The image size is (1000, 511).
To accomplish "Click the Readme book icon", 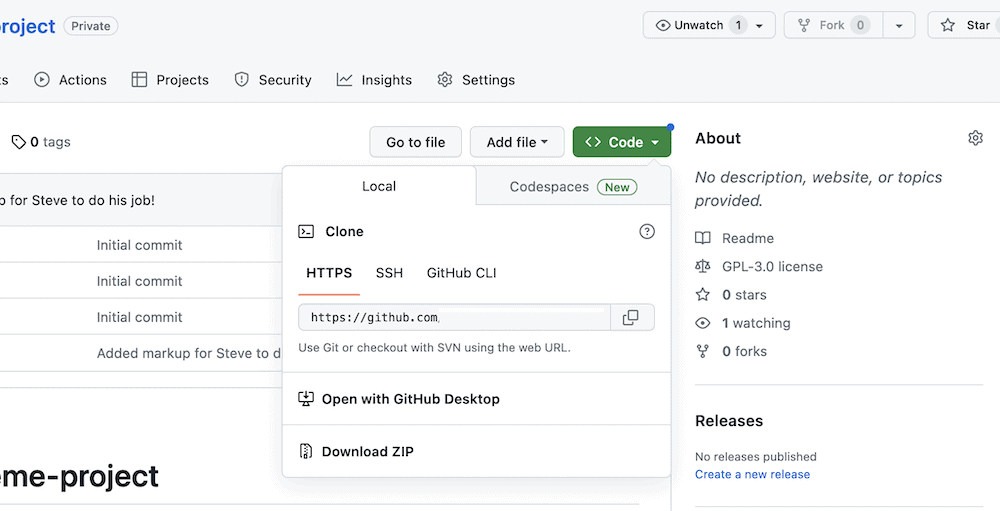I will [703, 238].
